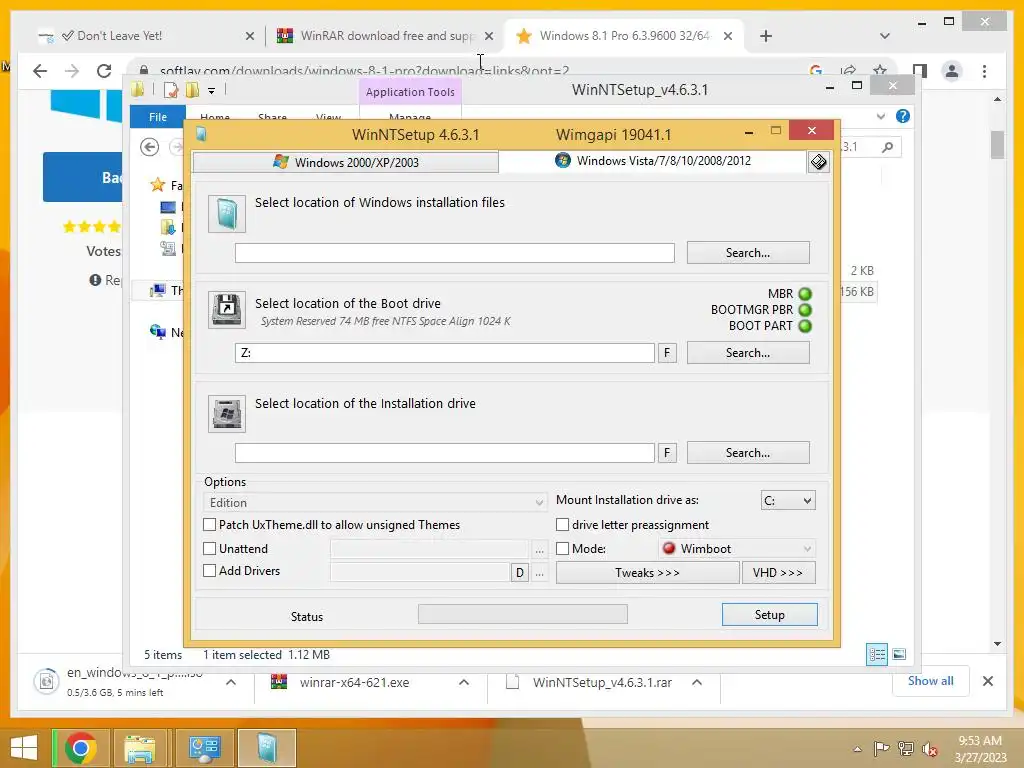Click Search for Installation drive location

pos(748,453)
